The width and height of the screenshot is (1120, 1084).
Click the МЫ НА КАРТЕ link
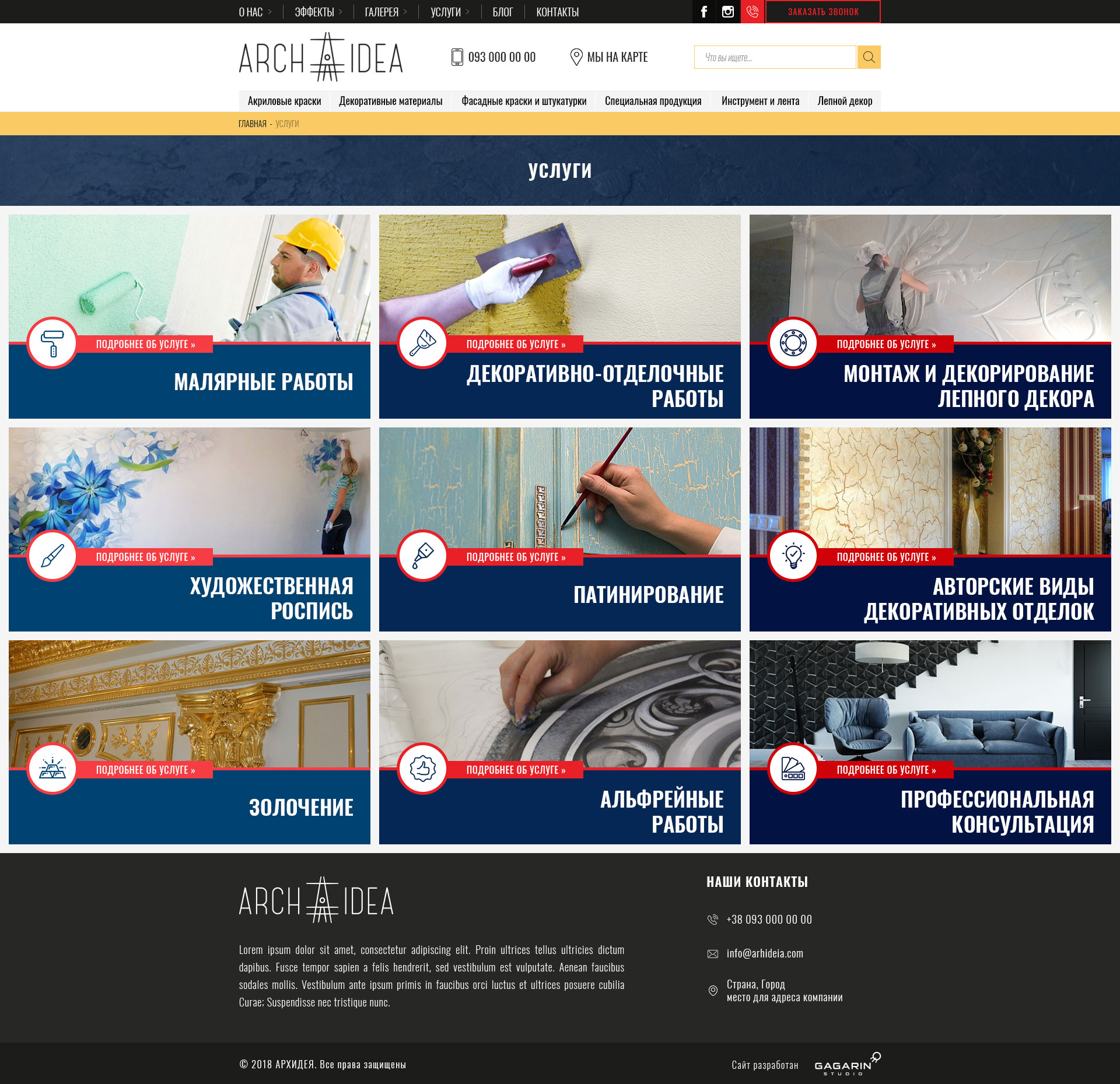(617, 57)
